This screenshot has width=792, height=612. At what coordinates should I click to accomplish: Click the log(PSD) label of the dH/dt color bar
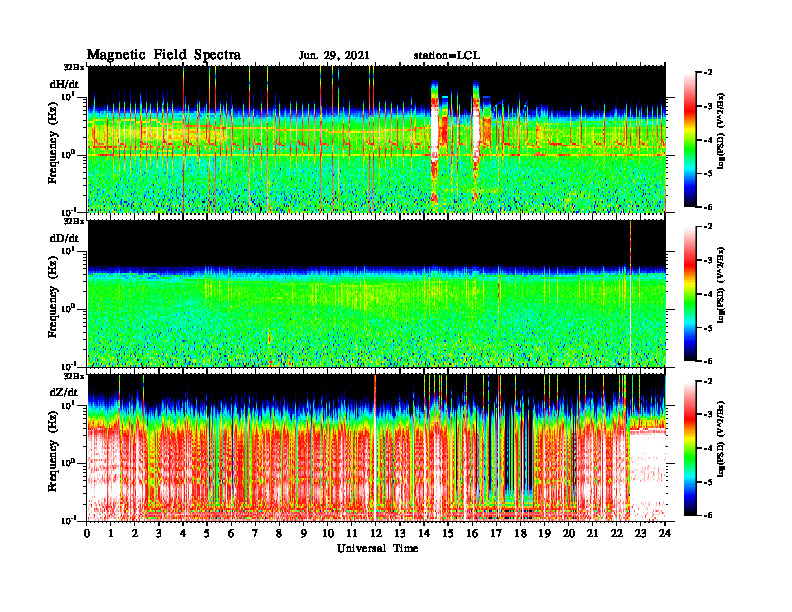point(721,131)
